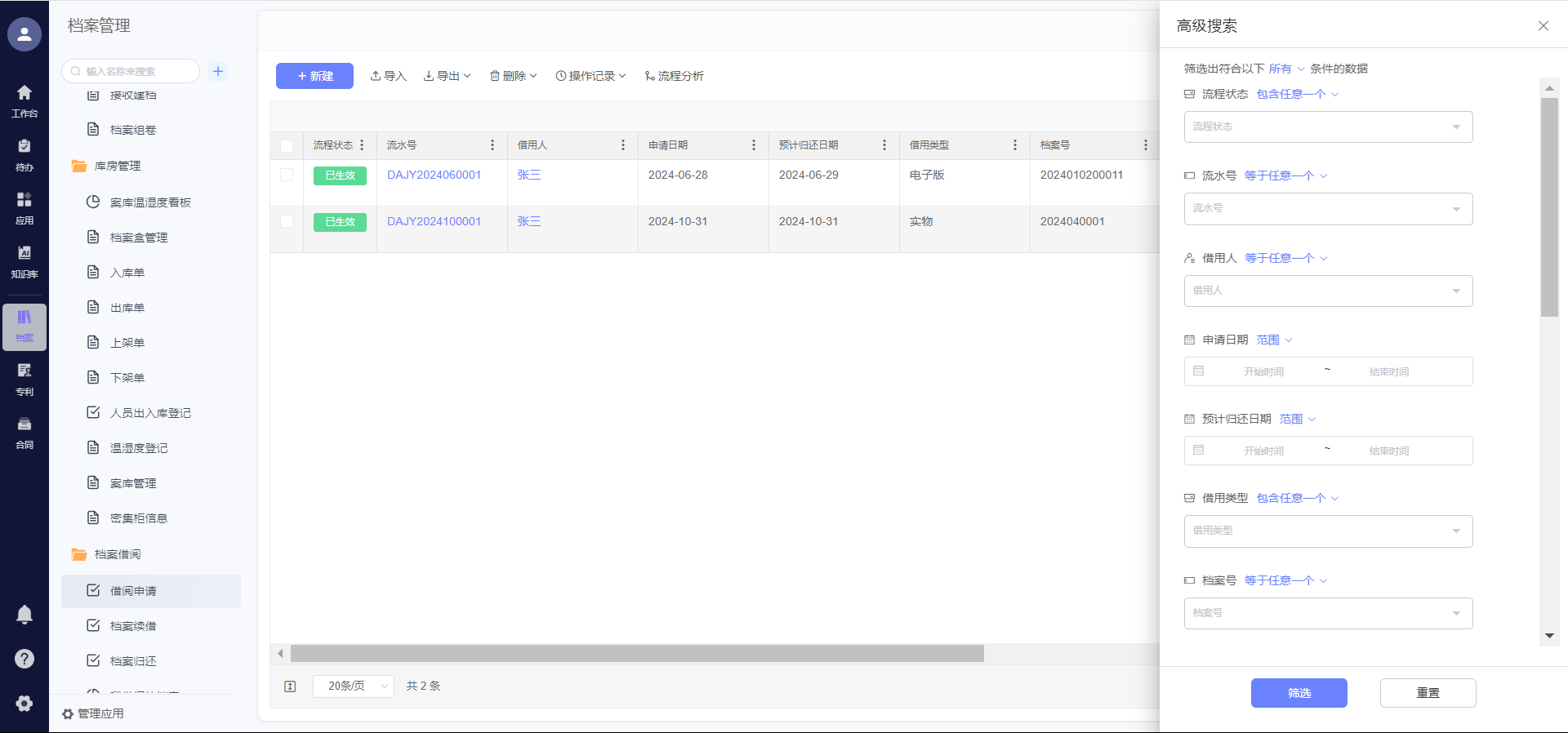Click the 重置 reset button
This screenshot has width=1568, height=733.
[x=1428, y=693]
